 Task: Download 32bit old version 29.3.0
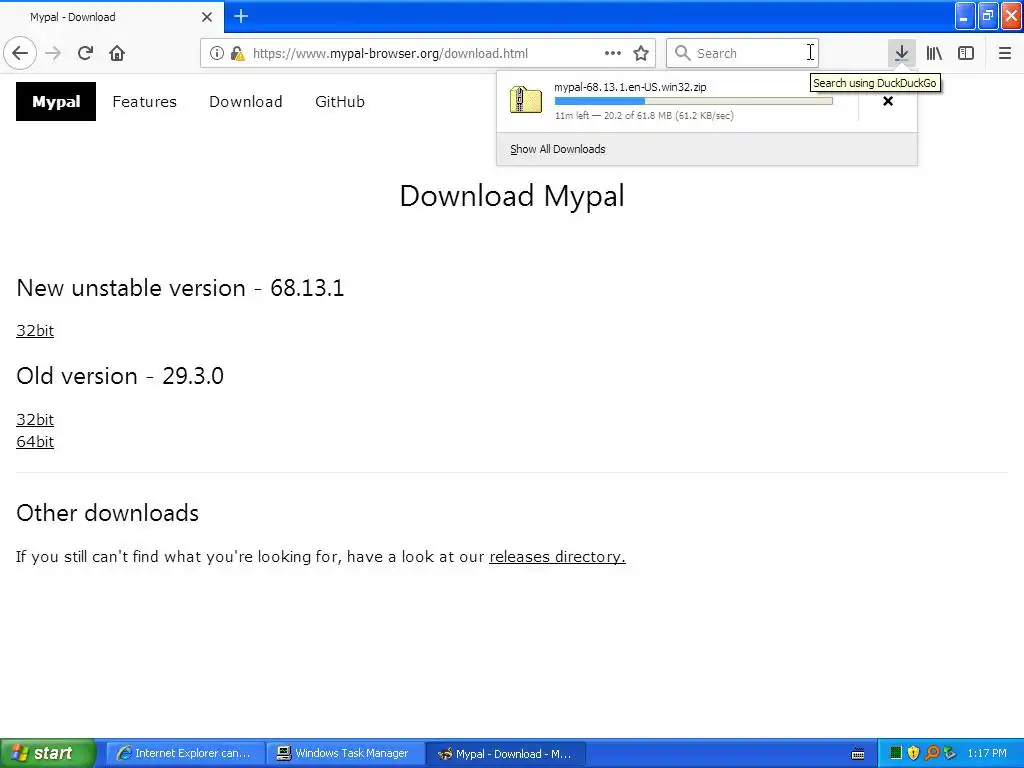pyautogui.click(x=35, y=419)
